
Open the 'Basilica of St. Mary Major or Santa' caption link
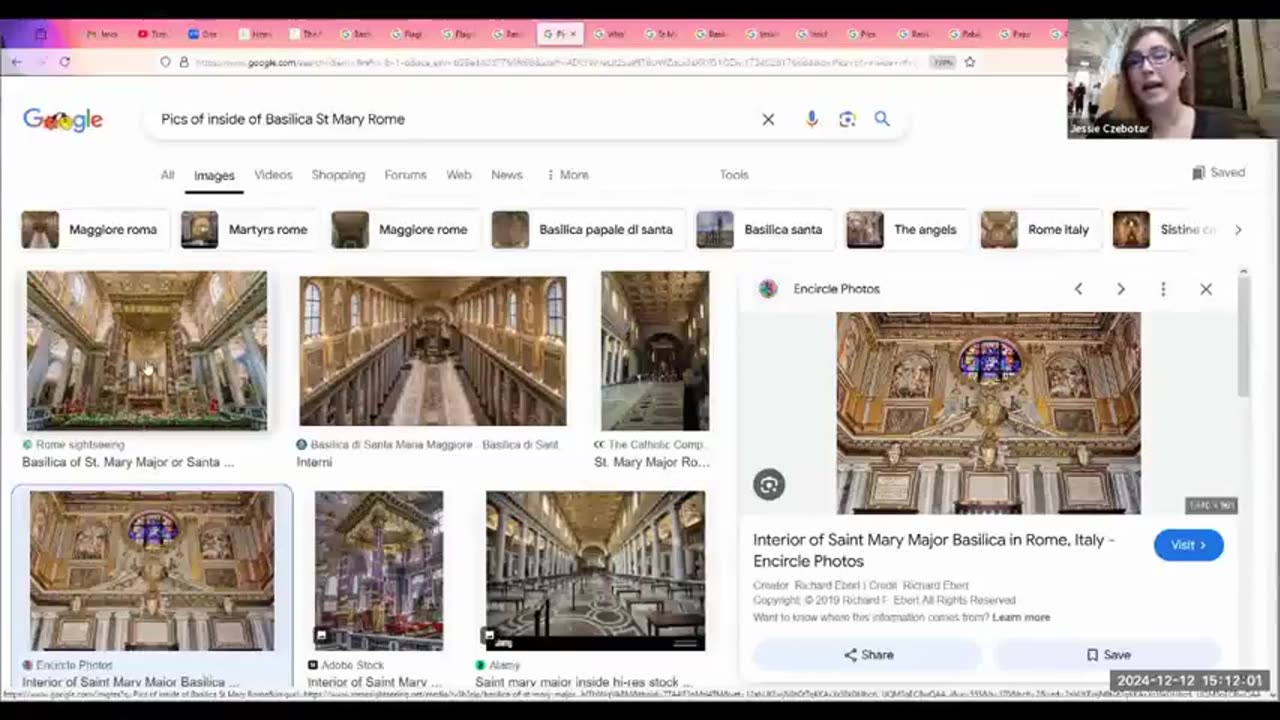[128, 462]
